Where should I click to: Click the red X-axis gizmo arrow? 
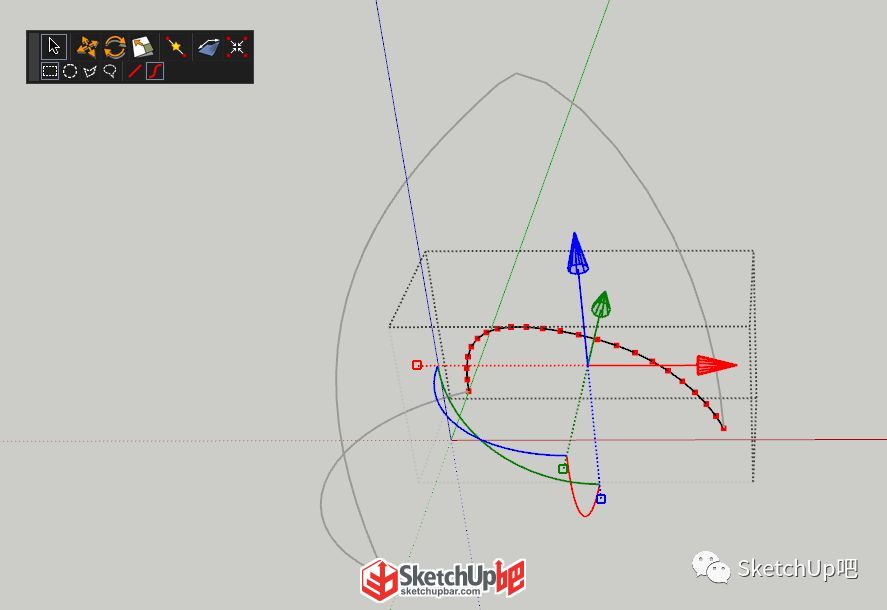717,365
